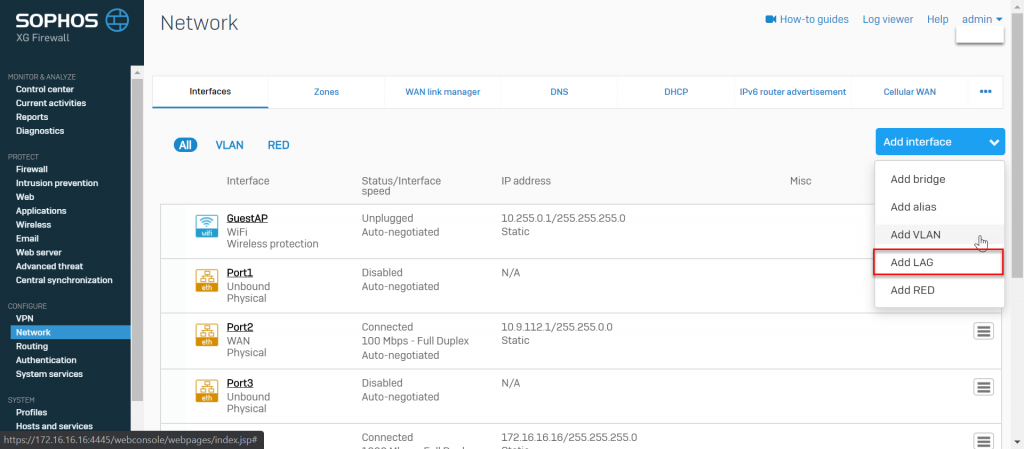The height and width of the screenshot is (449, 1024).
Task: Select Add alias from the dropdown
Action: pyautogui.click(x=939, y=207)
